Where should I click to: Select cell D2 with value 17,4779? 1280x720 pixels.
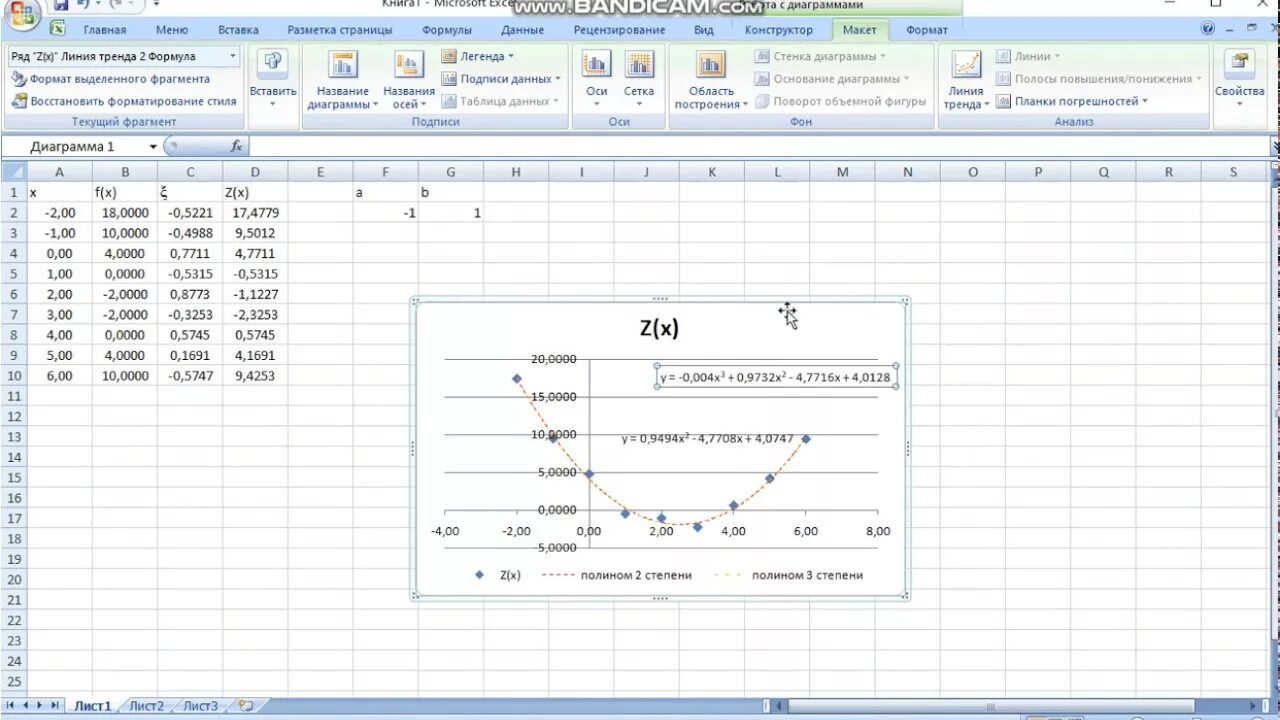(255, 213)
